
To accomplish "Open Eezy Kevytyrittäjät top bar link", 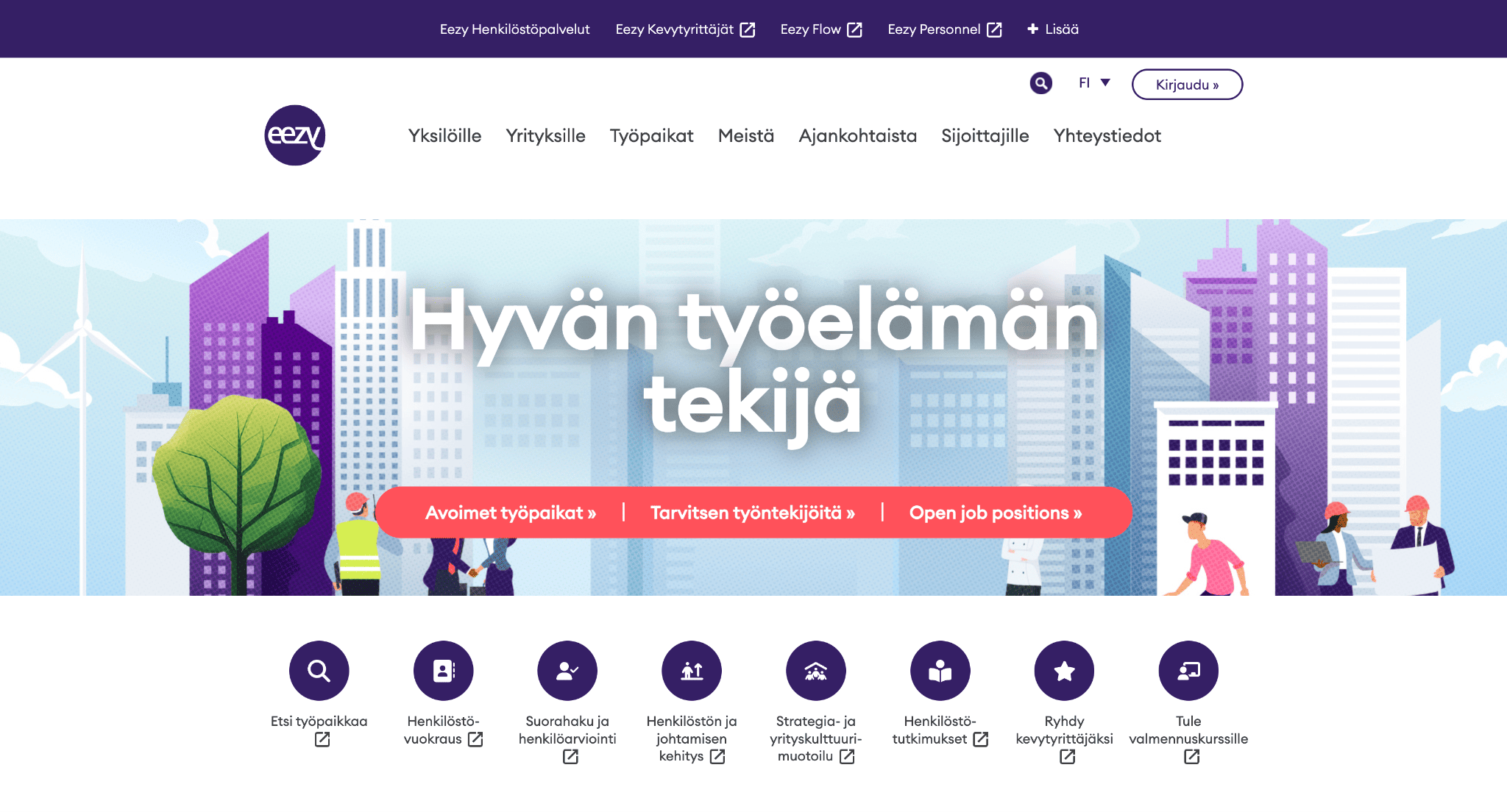I will coord(685,29).
